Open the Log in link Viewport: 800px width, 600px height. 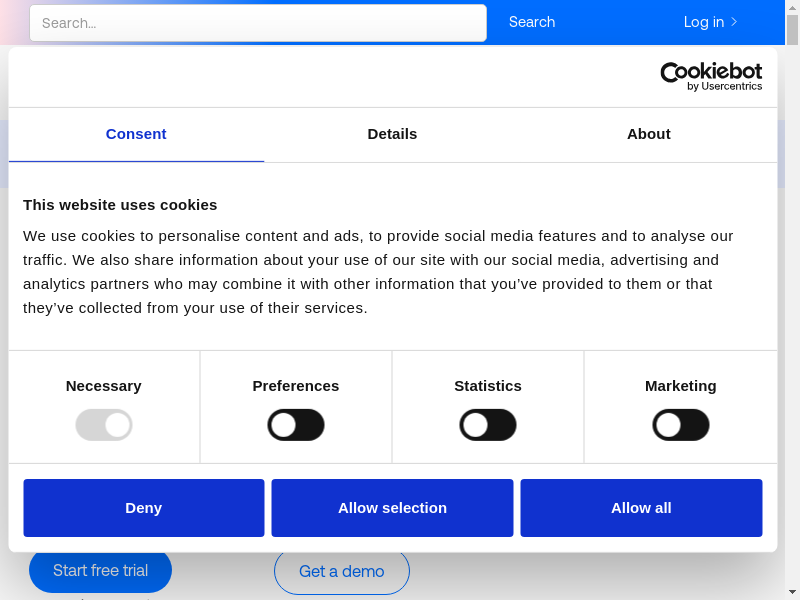tap(704, 22)
